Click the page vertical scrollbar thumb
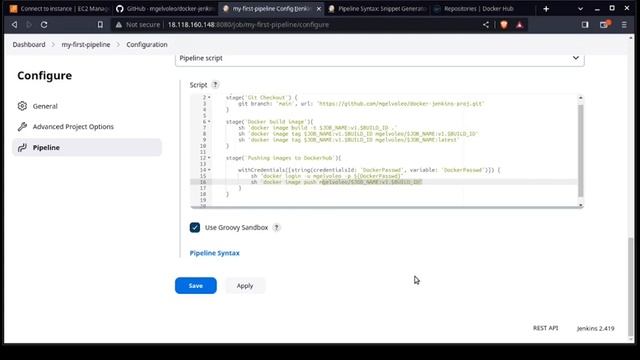Screen dimensions: 640x360 point(631,286)
